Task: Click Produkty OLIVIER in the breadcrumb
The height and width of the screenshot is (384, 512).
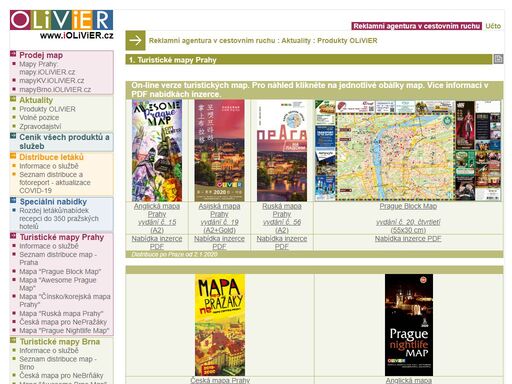Action: click(x=347, y=41)
